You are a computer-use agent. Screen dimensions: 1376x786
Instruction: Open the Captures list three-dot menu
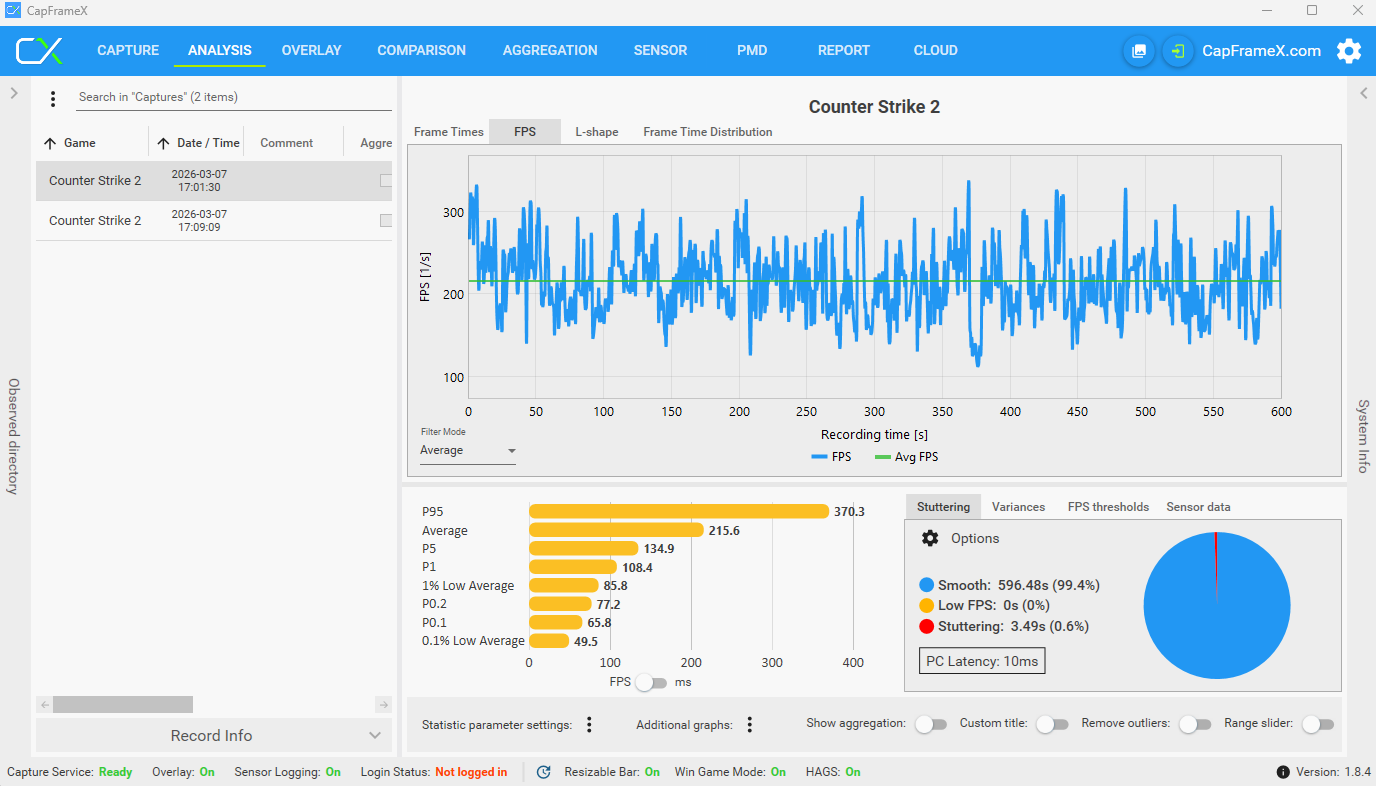click(53, 98)
